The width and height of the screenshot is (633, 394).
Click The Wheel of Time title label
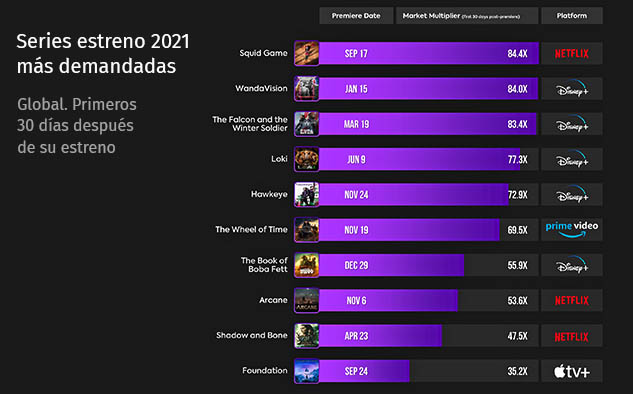click(251, 229)
